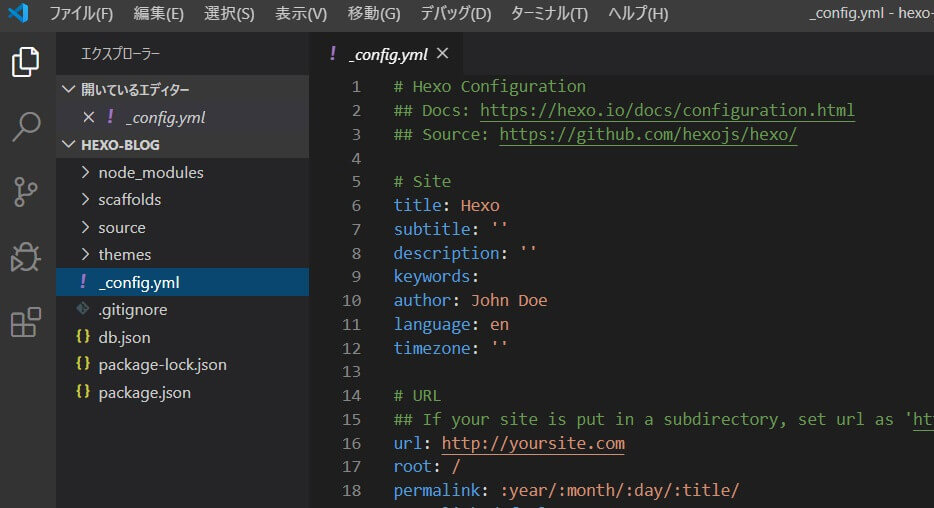Select package-lock.json in the file tree
This screenshot has height=508, width=934.
pyautogui.click(x=182, y=364)
